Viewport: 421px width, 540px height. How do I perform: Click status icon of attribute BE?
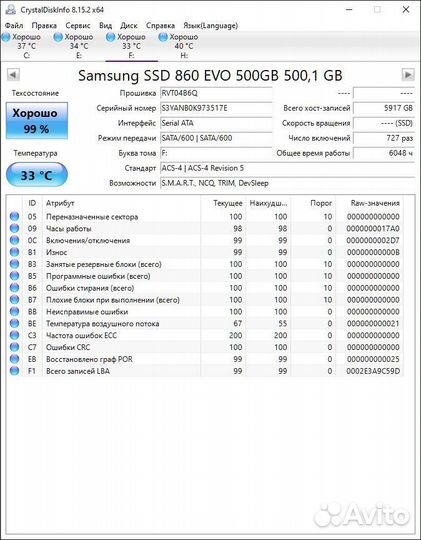click(14, 324)
